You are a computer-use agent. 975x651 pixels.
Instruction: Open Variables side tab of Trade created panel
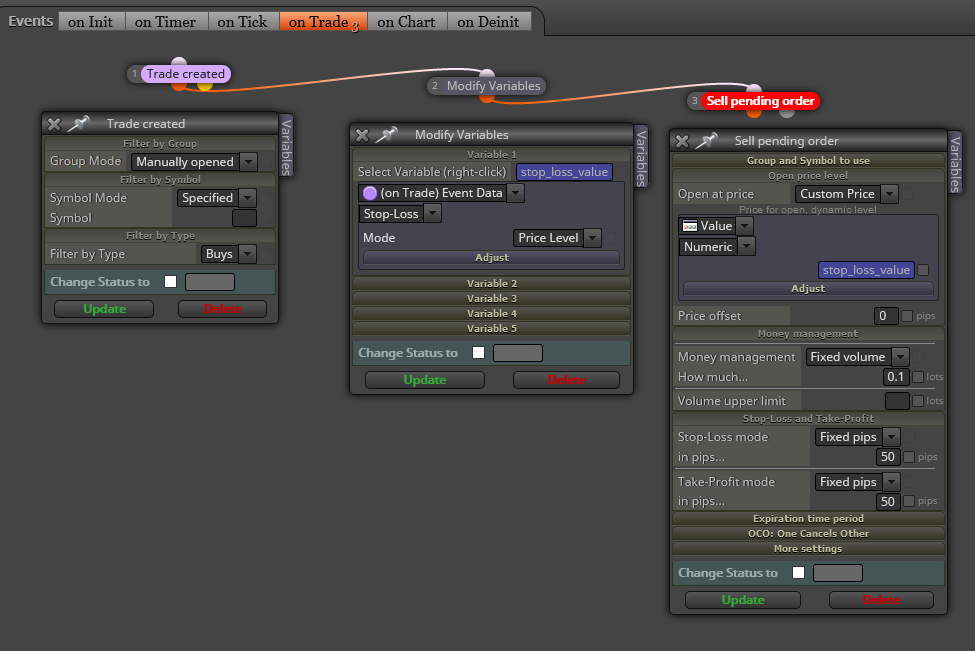[286, 146]
